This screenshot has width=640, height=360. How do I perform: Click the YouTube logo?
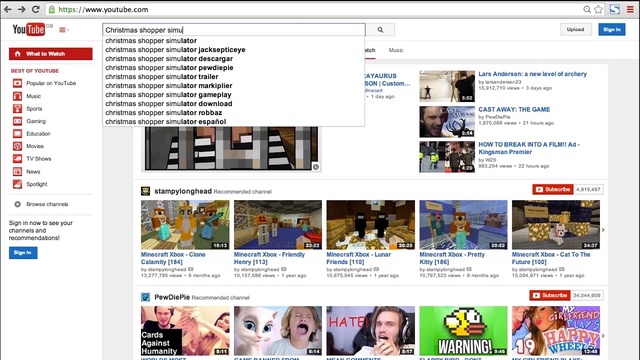click(29, 29)
